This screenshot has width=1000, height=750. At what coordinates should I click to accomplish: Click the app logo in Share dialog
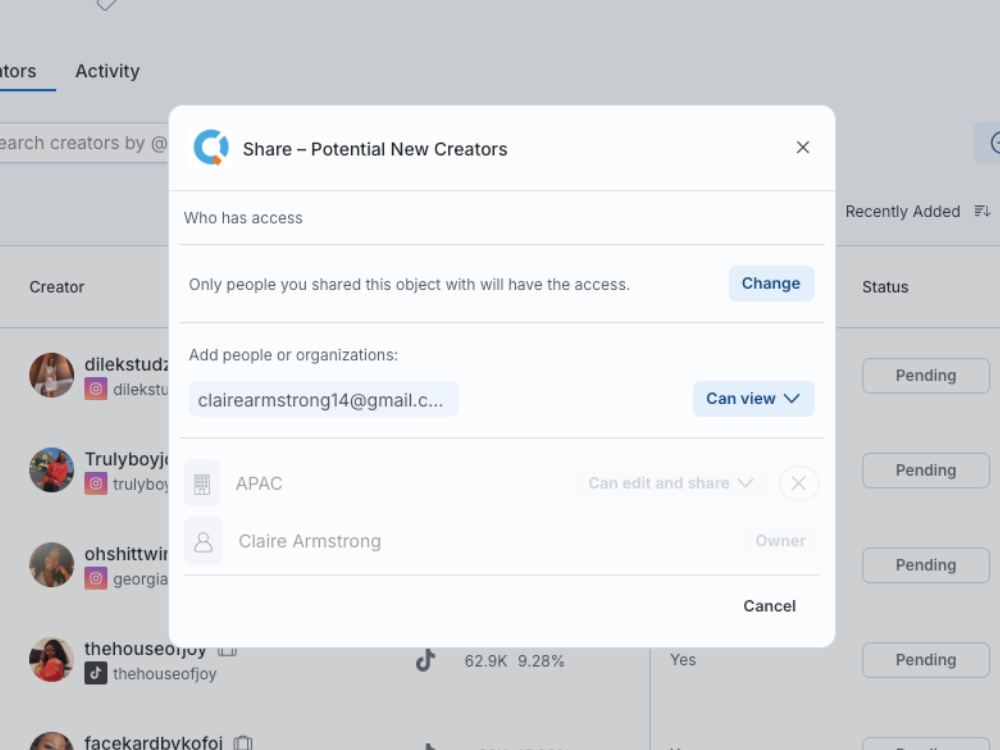211,148
